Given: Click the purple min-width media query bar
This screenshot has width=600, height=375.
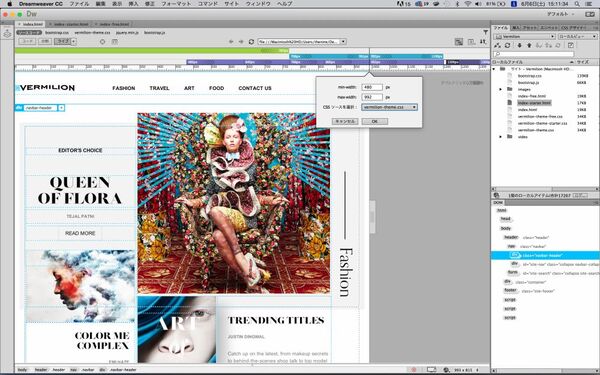Looking at the screenshot, I should click(x=338, y=62).
